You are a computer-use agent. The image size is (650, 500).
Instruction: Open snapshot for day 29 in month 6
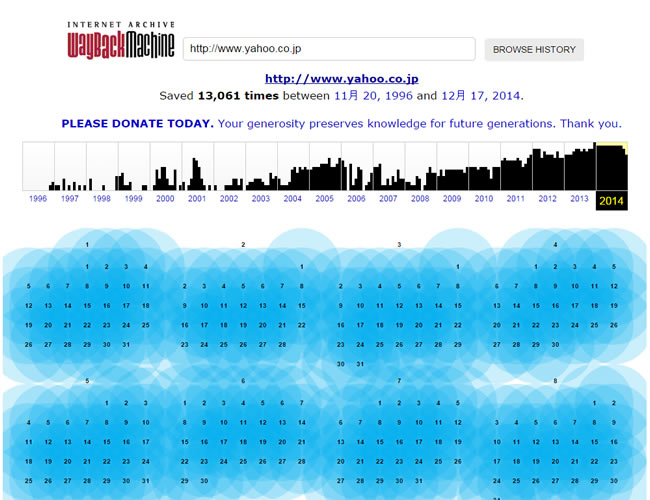[184, 481]
